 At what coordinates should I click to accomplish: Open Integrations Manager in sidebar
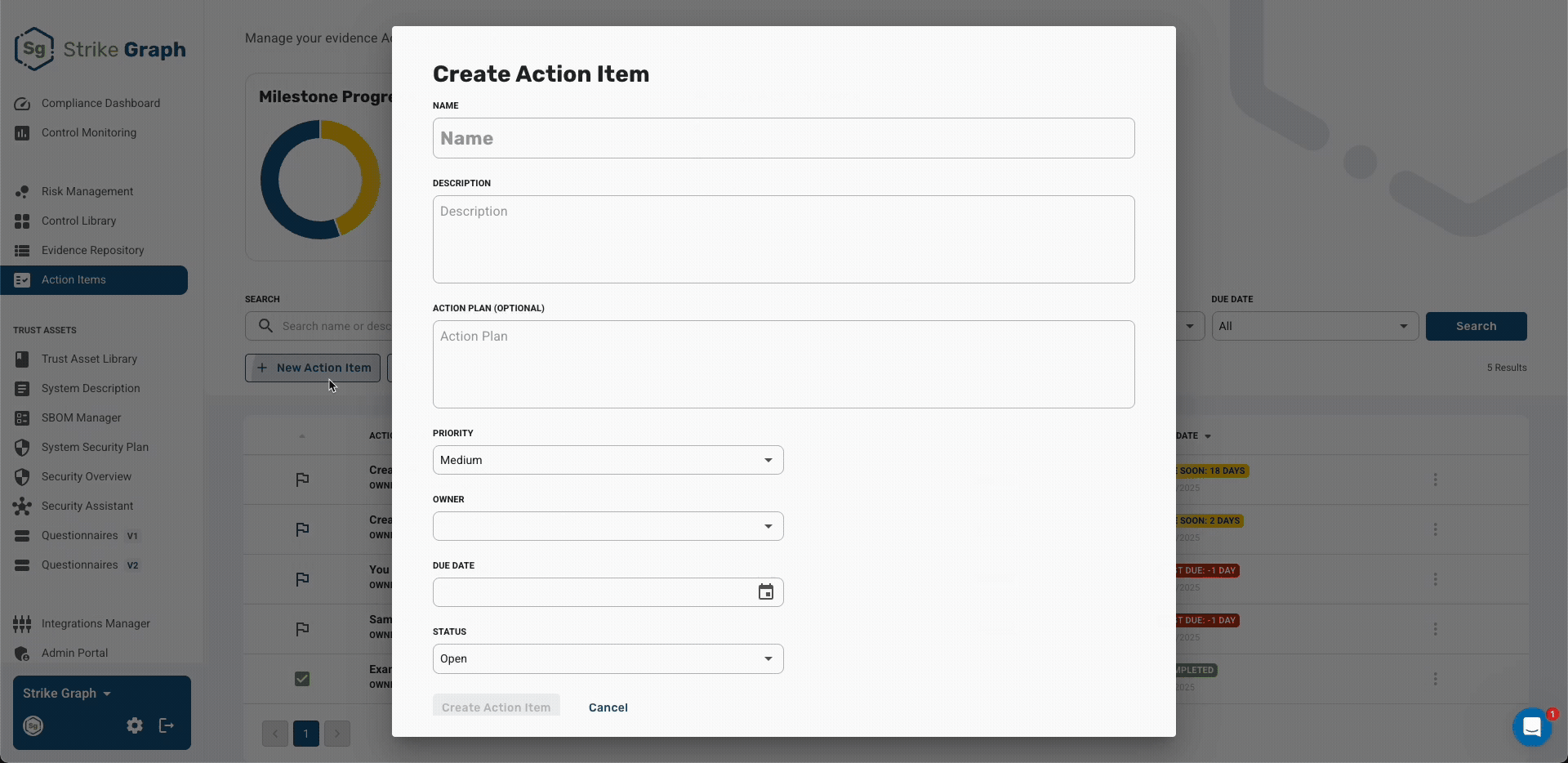[x=94, y=623]
